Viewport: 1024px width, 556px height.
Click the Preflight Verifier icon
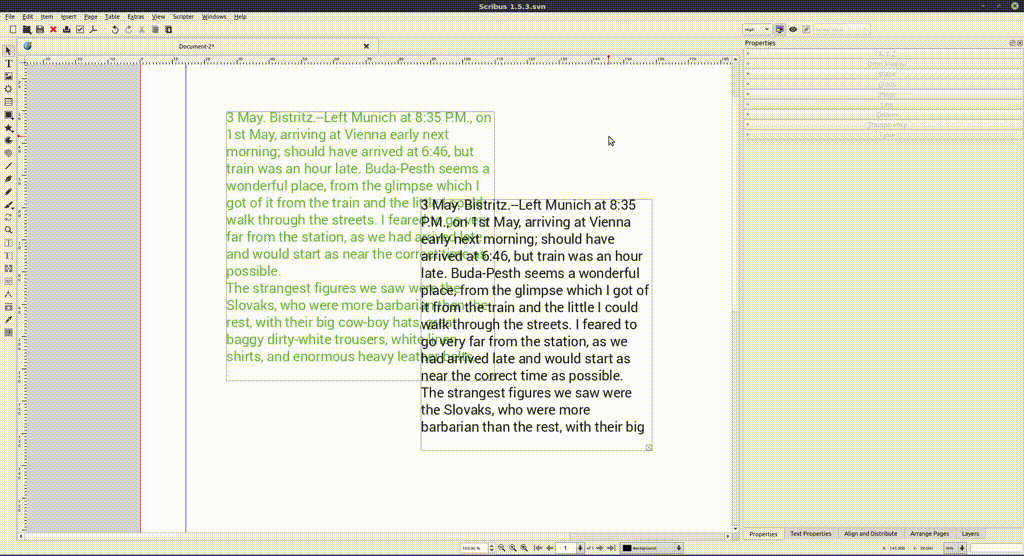(79, 30)
